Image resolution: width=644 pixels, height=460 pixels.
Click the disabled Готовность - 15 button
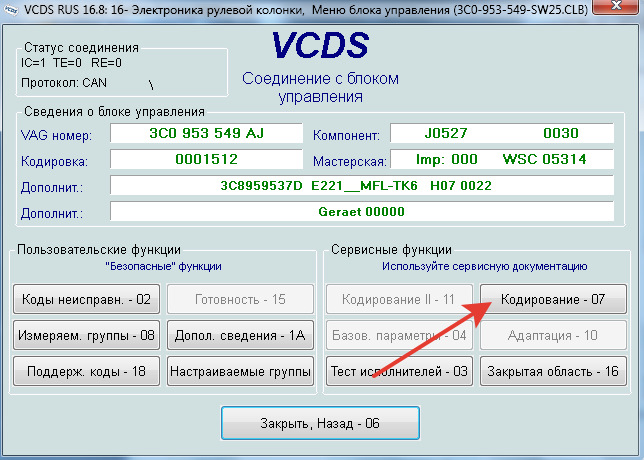click(x=240, y=299)
